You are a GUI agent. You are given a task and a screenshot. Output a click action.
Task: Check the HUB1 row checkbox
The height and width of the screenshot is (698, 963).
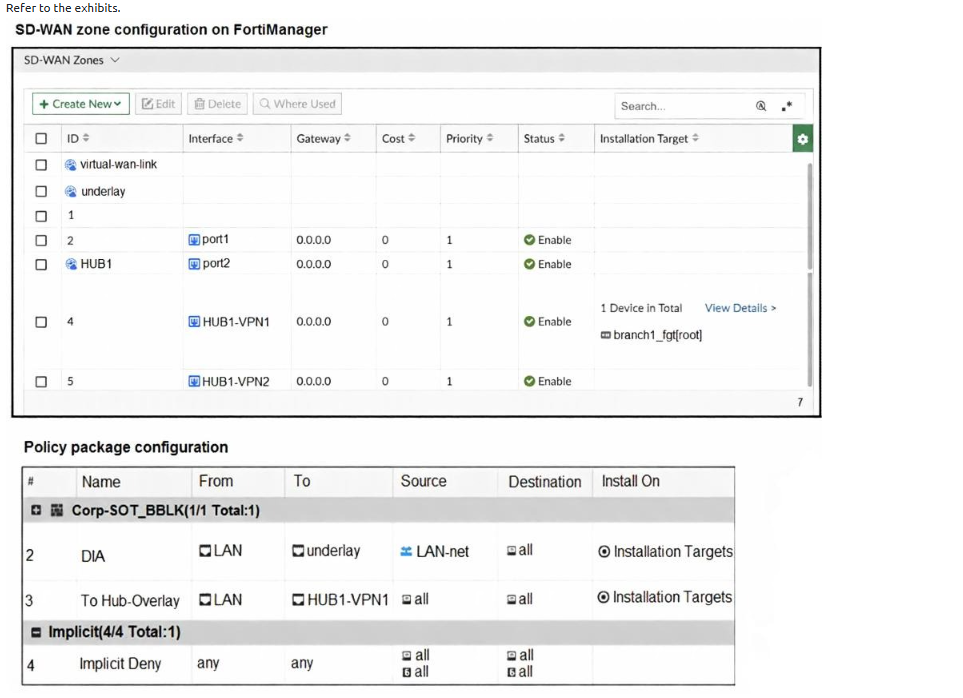(41, 265)
